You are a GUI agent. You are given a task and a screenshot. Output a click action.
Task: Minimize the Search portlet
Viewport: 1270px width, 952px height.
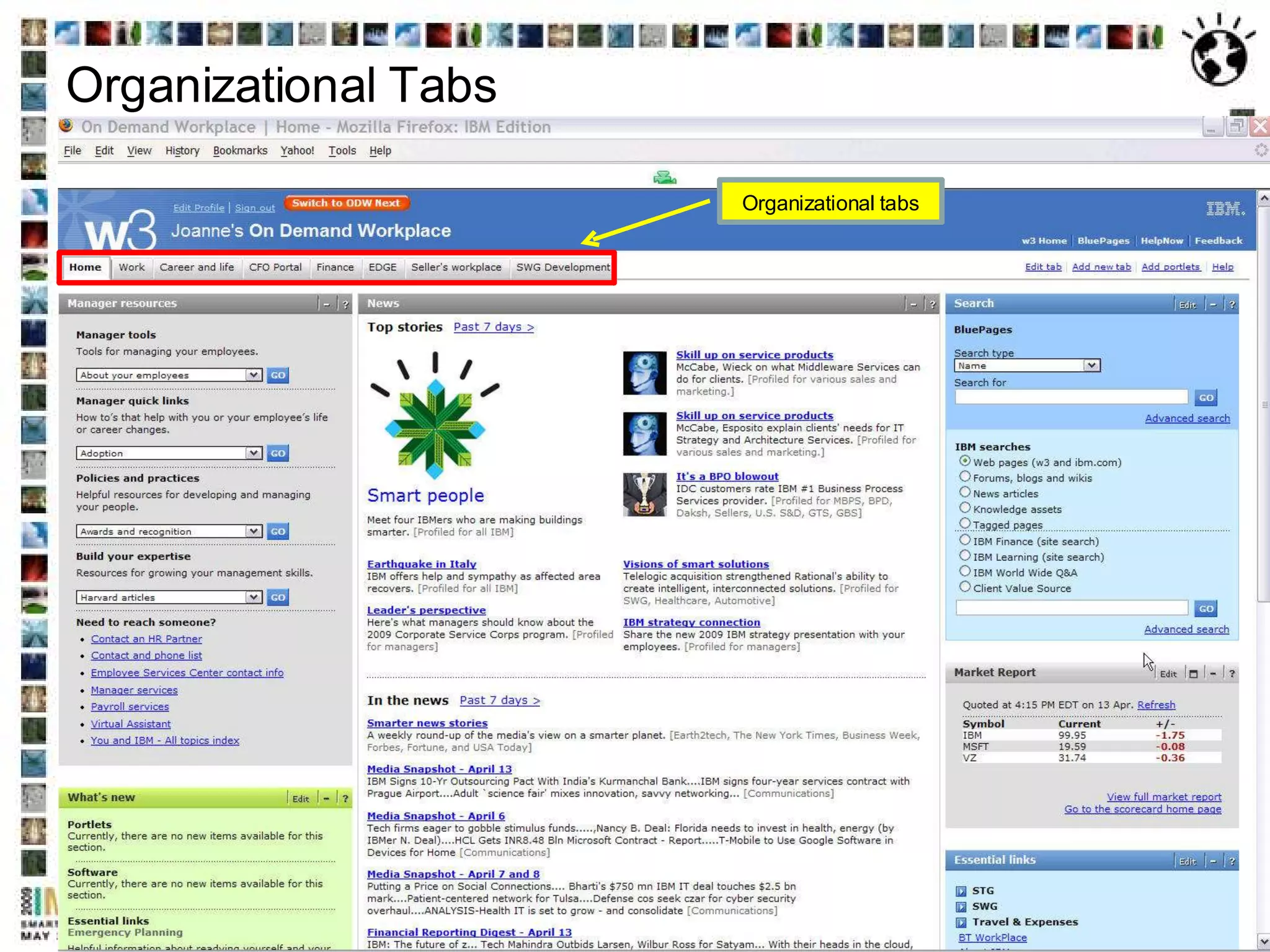coord(1213,304)
